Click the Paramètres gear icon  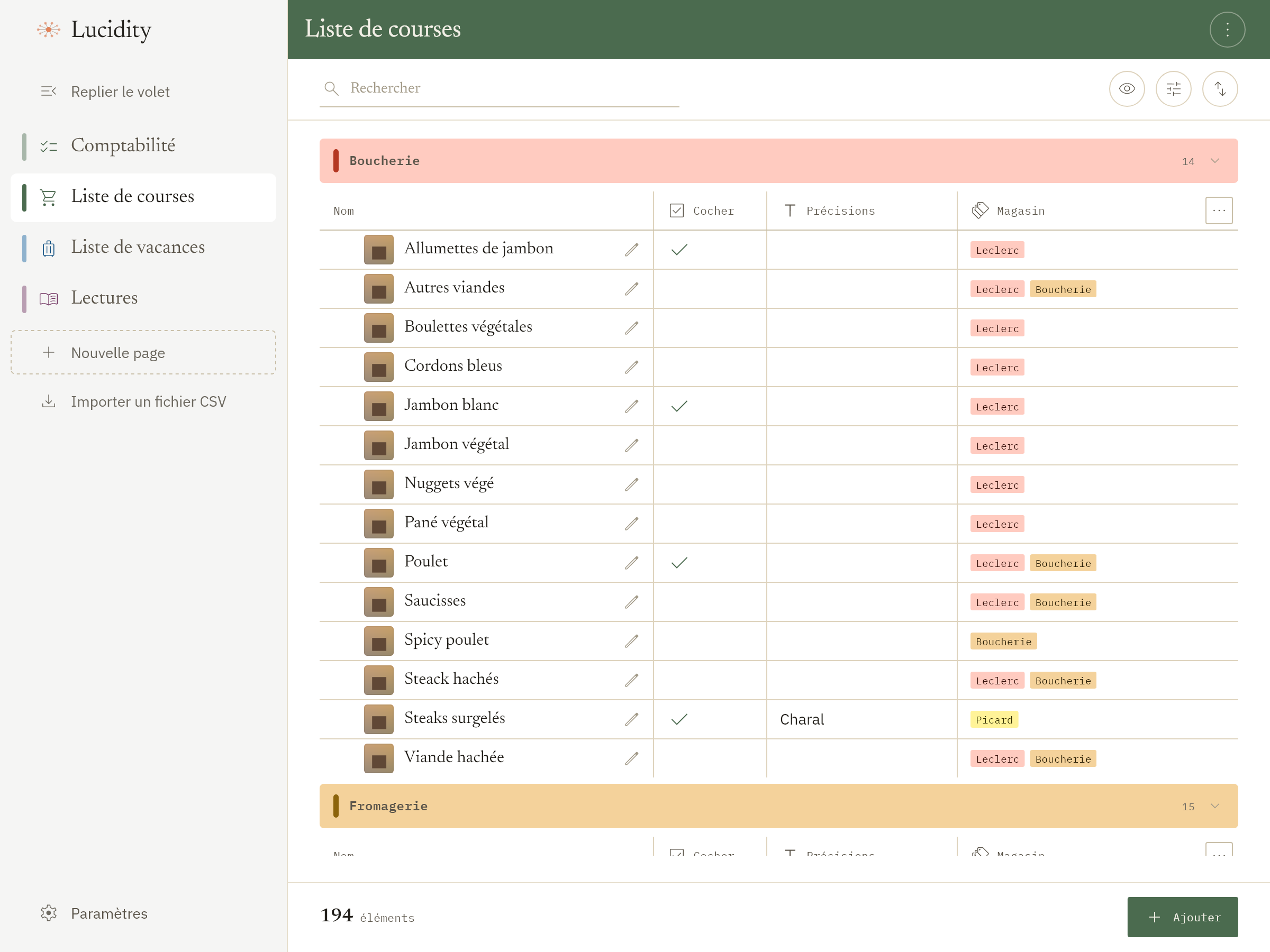pyautogui.click(x=49, y=913)
